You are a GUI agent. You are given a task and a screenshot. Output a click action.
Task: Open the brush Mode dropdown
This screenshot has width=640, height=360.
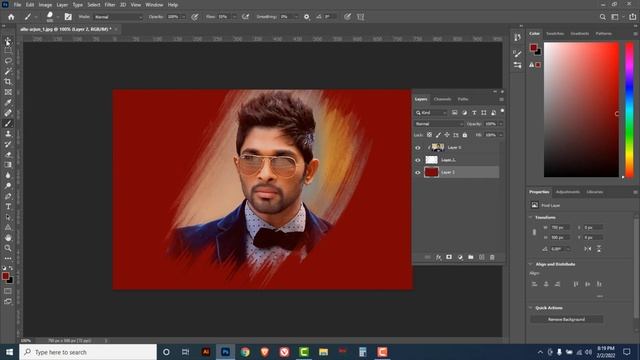tap(118, 17)
